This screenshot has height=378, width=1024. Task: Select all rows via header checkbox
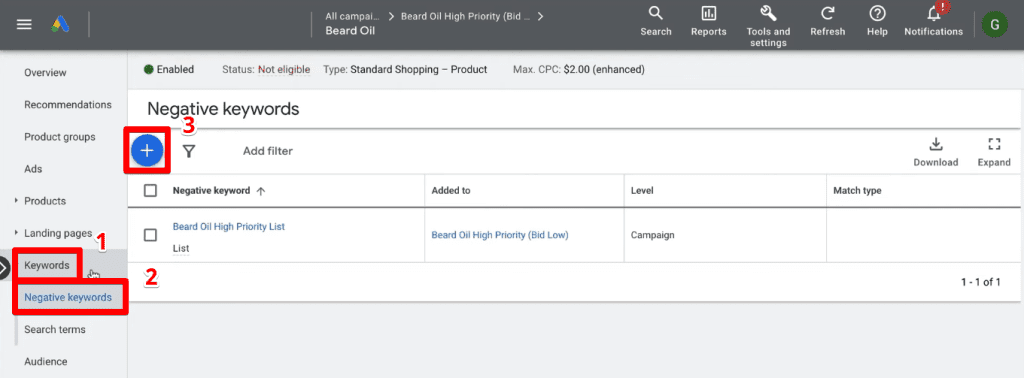click(x=150, y=191)
